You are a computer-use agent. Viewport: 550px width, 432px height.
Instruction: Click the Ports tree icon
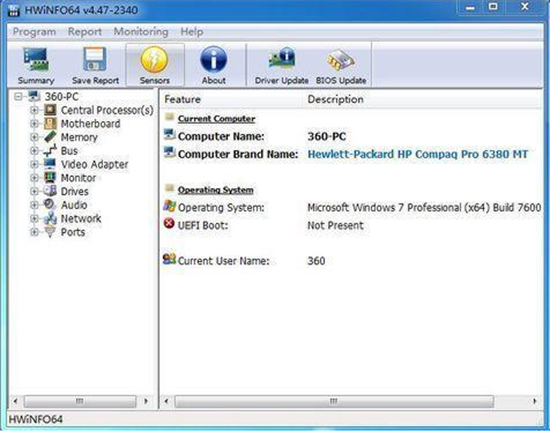click(x=50, y=232)
